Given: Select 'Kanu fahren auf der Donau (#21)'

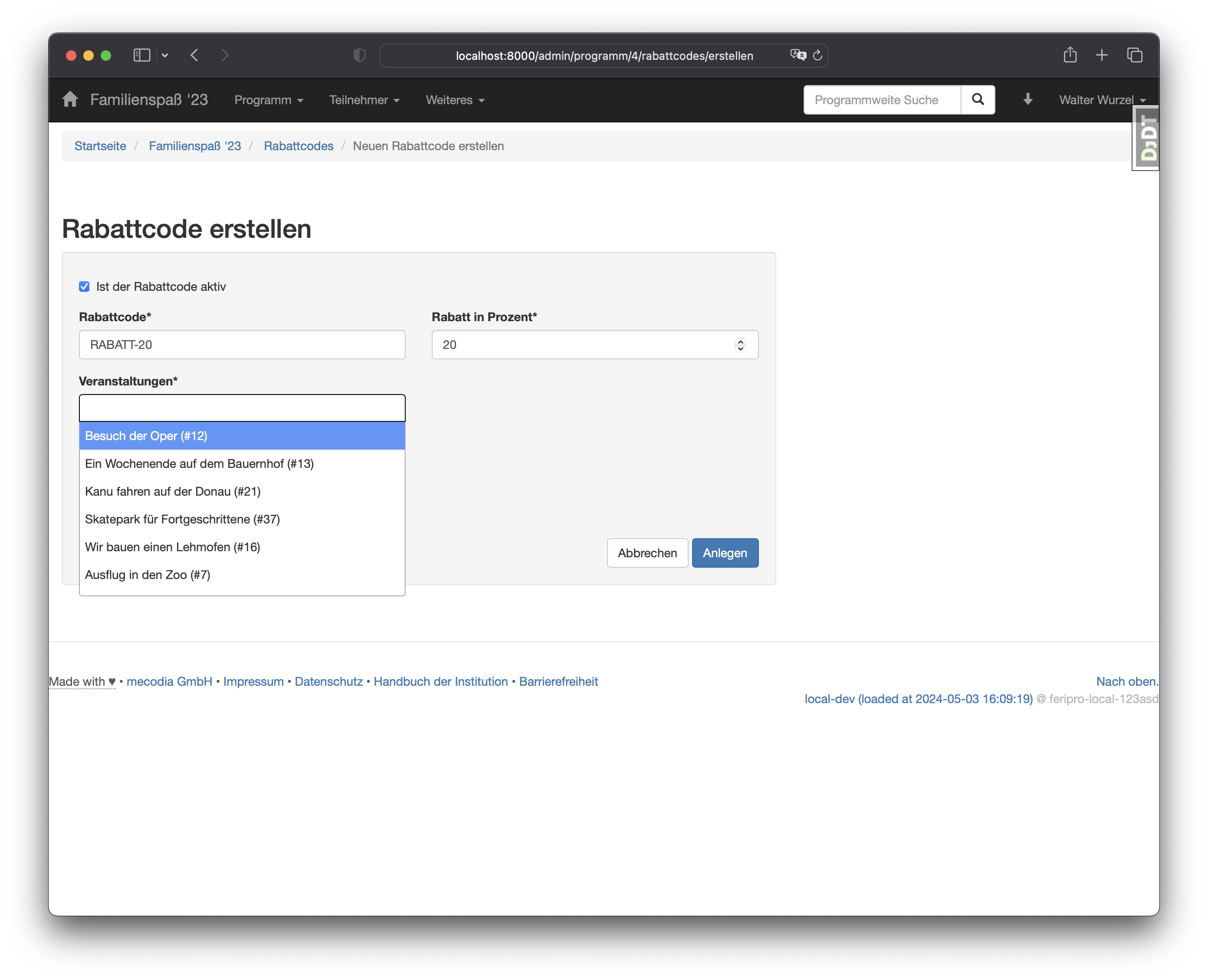Looking at the screenshot, I should pos(173,491).
